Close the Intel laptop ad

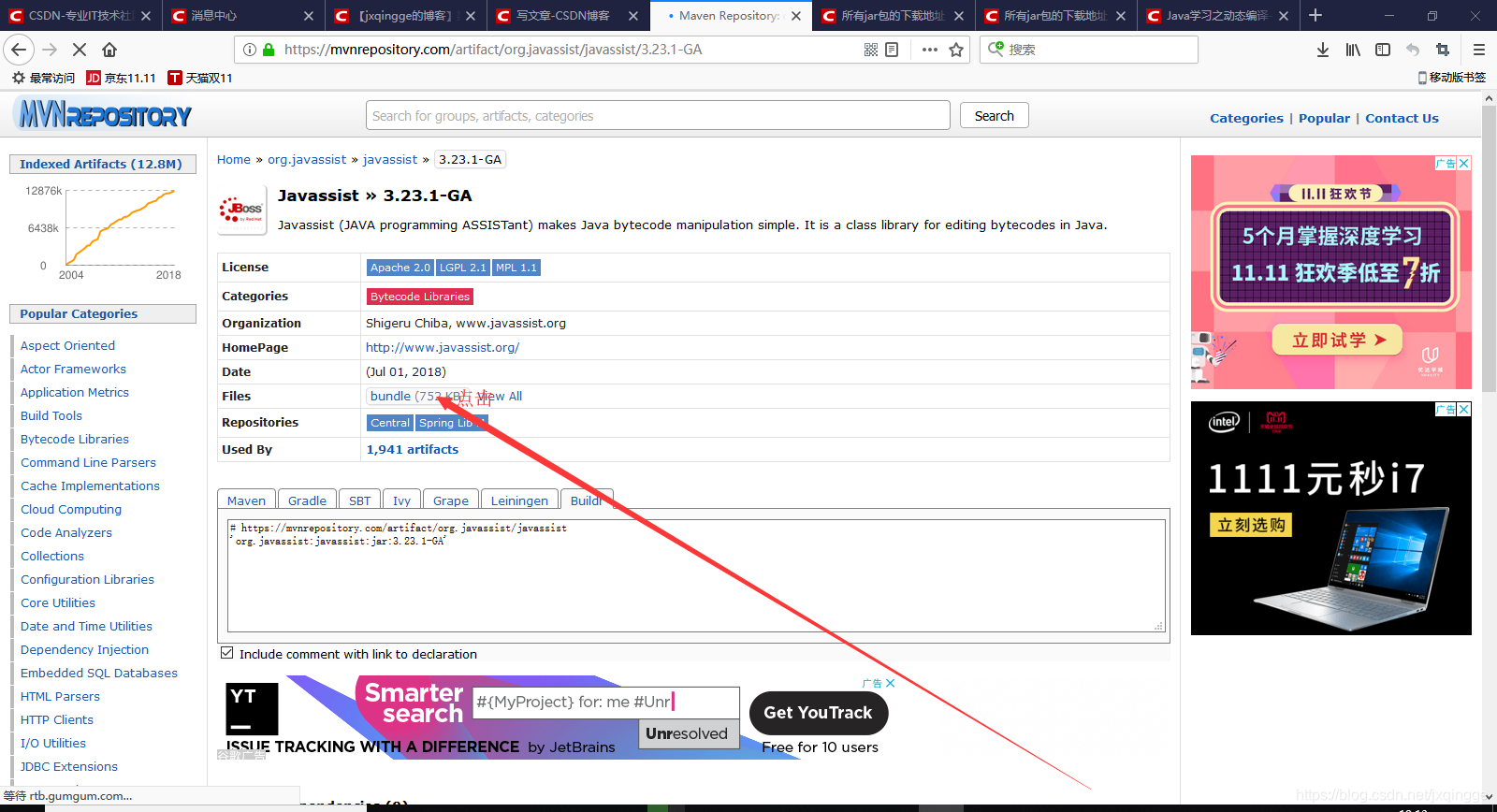(x=1464, y=409)
